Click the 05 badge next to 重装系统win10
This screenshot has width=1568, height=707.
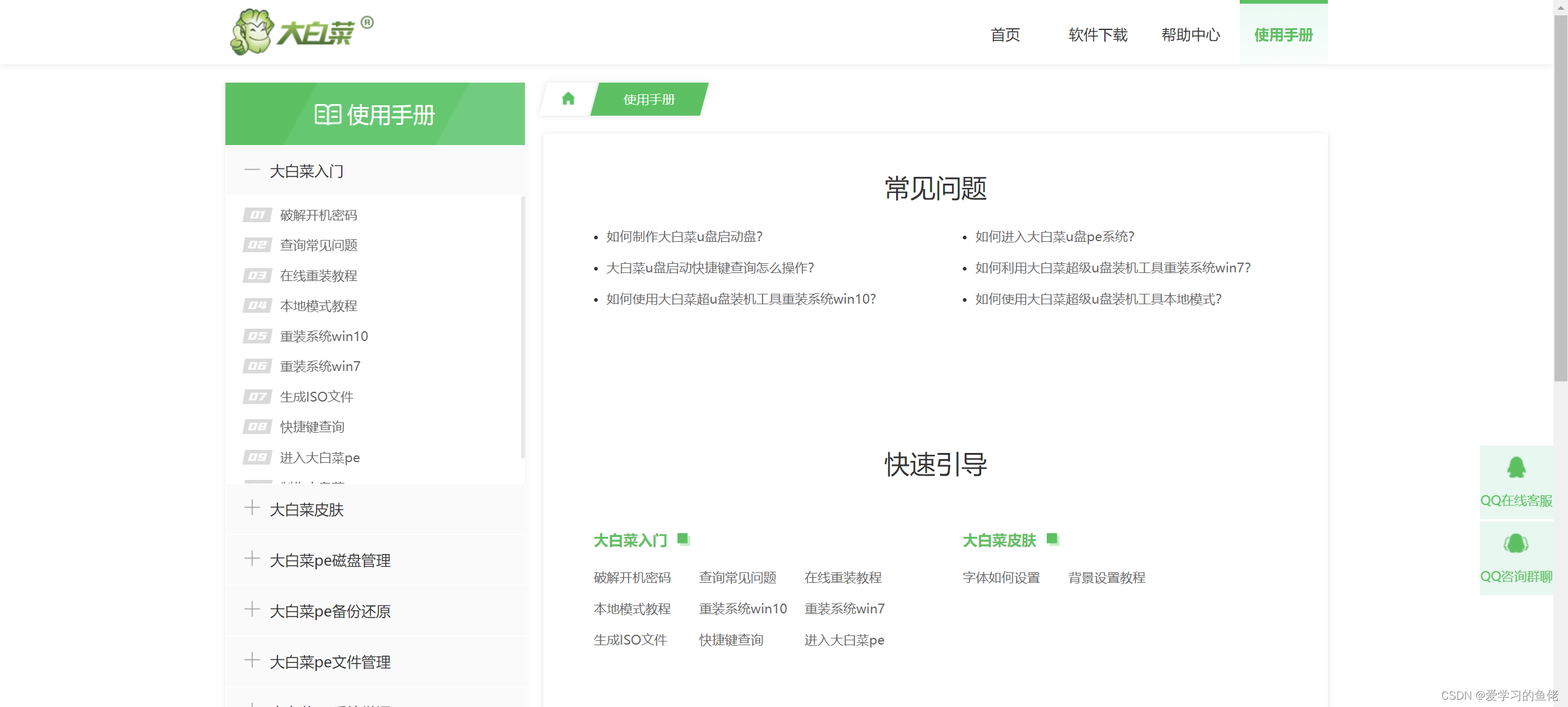(x=257, y=336)
